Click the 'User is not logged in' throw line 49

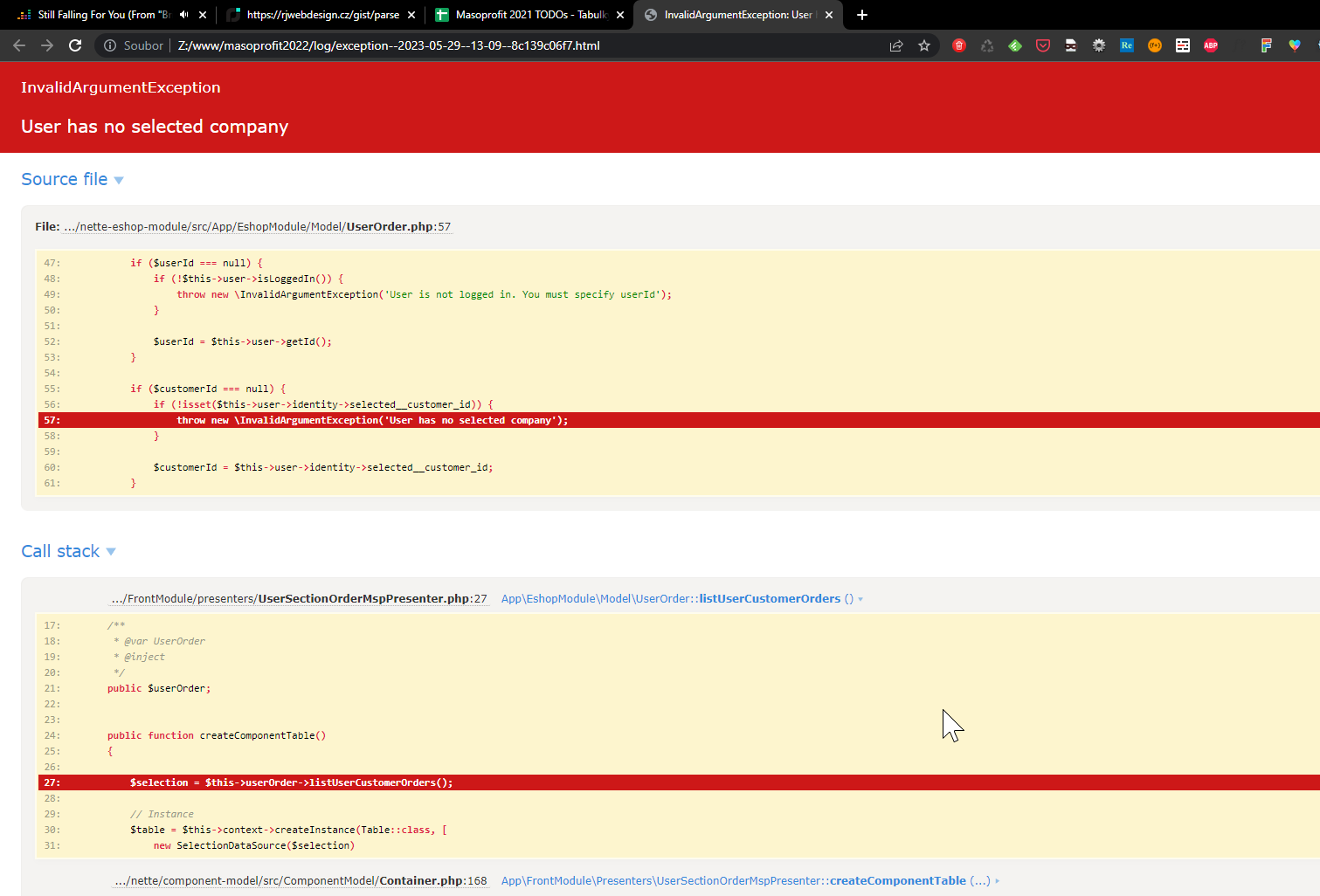(x=425, y=294)
